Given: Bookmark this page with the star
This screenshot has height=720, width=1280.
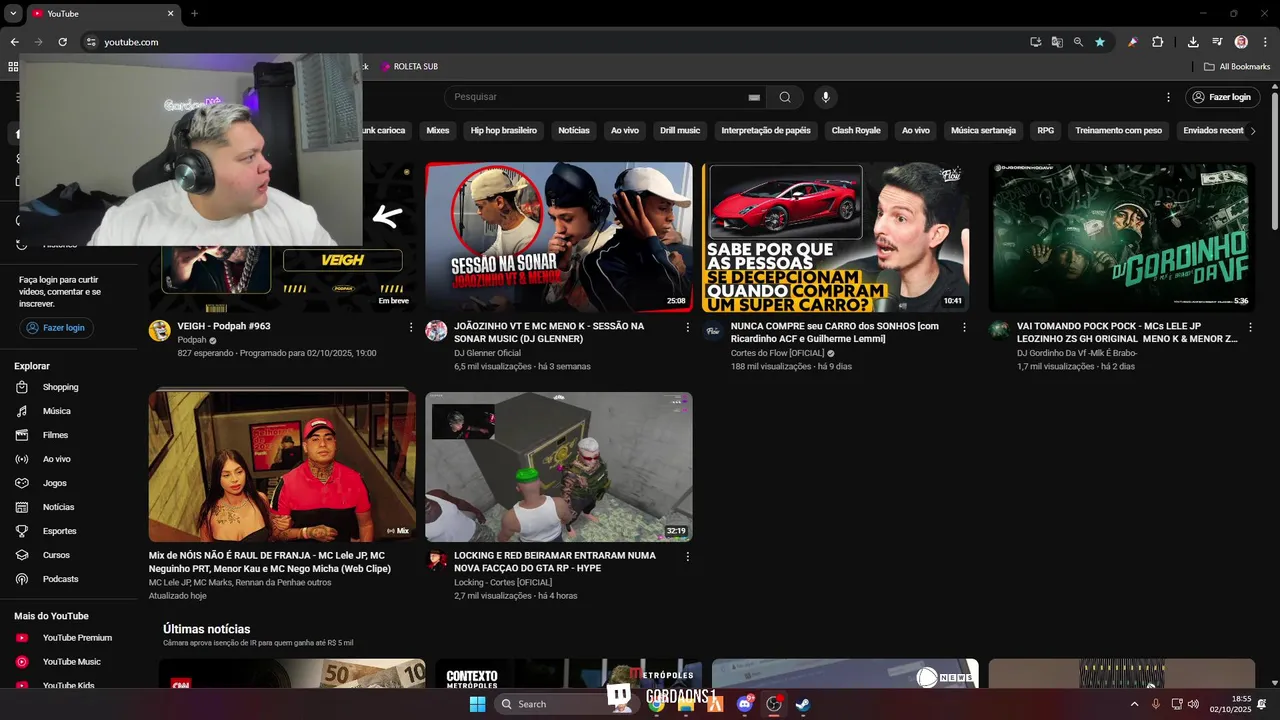Looking at the screenshot, I should [x=1100, y=42].
